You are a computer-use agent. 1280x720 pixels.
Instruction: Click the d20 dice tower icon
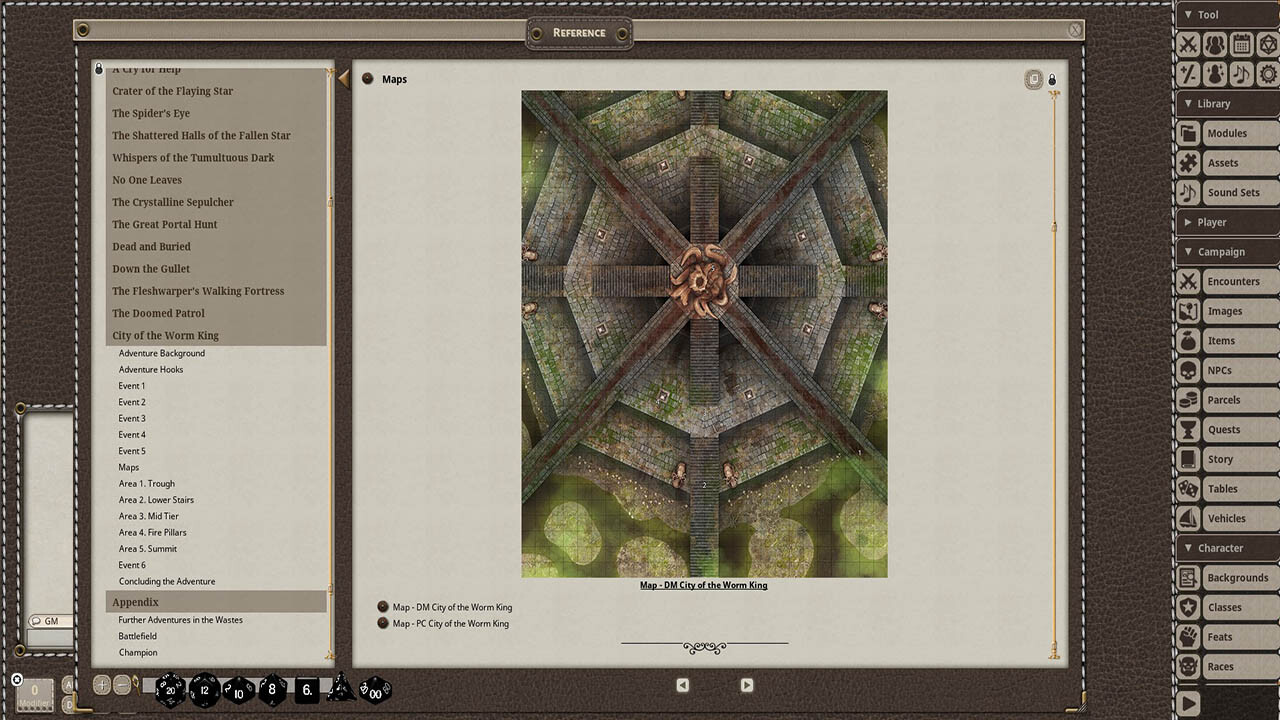pos(1268,44)
